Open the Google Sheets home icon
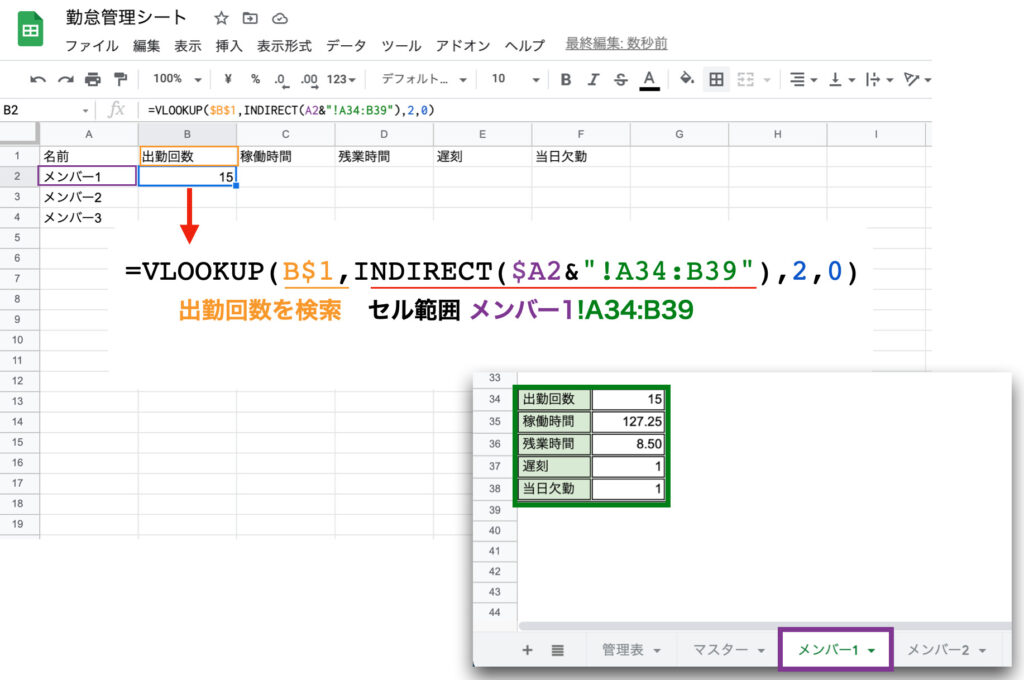Screen dimensions: 1024x680 point(30,29)
